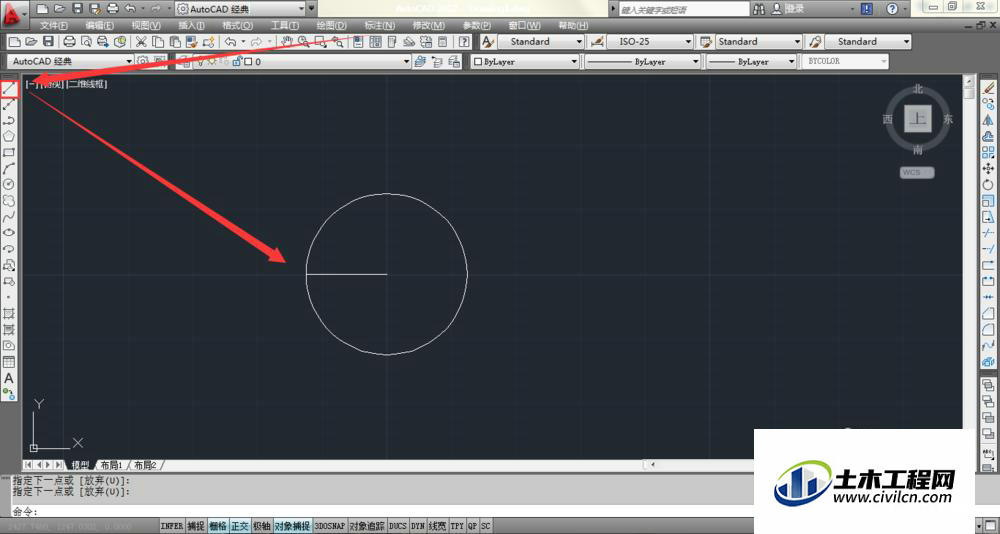Select the Spline tool

click(9, 217)
